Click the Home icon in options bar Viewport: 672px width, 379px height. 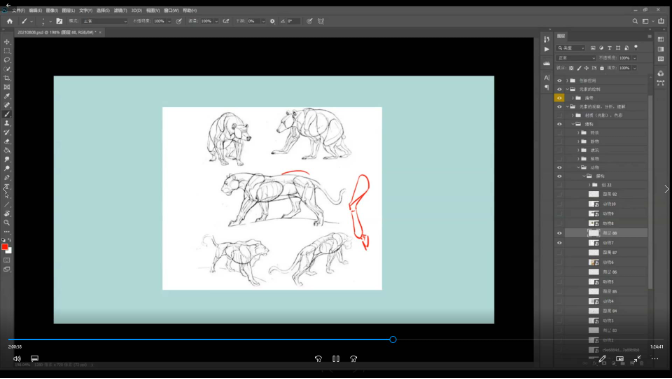(x=10, y=21)
